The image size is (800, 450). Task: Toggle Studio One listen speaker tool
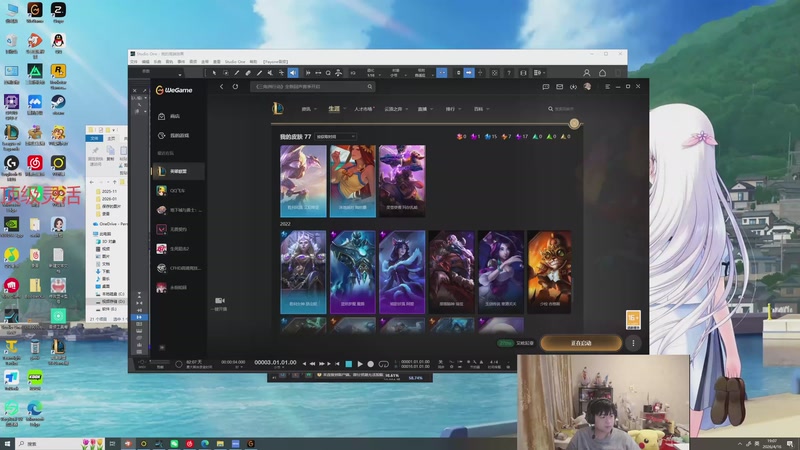[x=293, y=73]
